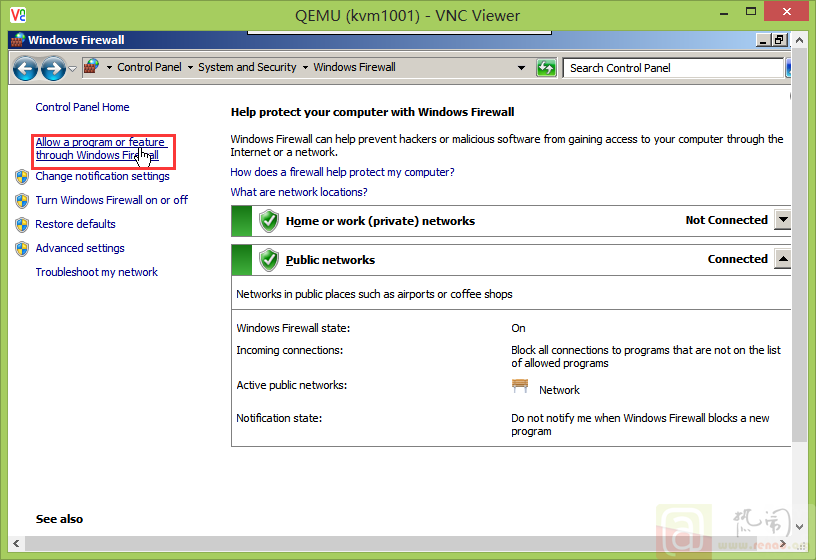Click 'Windows Firewall state:' label
816x560 pixels.
tap(293, 328)
